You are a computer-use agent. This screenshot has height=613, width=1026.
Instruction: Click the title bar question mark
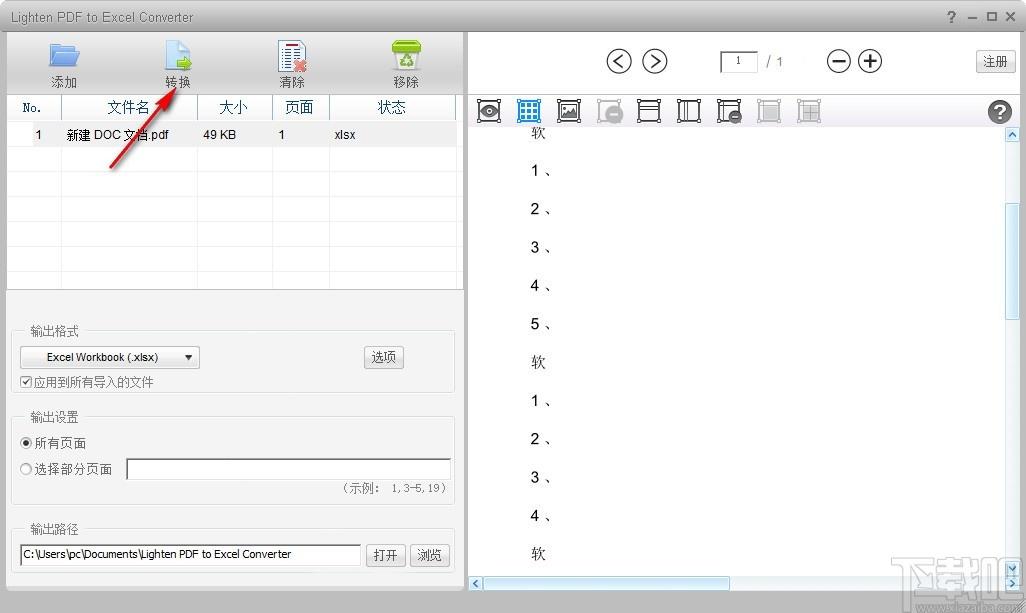click(x=951, y=17)
